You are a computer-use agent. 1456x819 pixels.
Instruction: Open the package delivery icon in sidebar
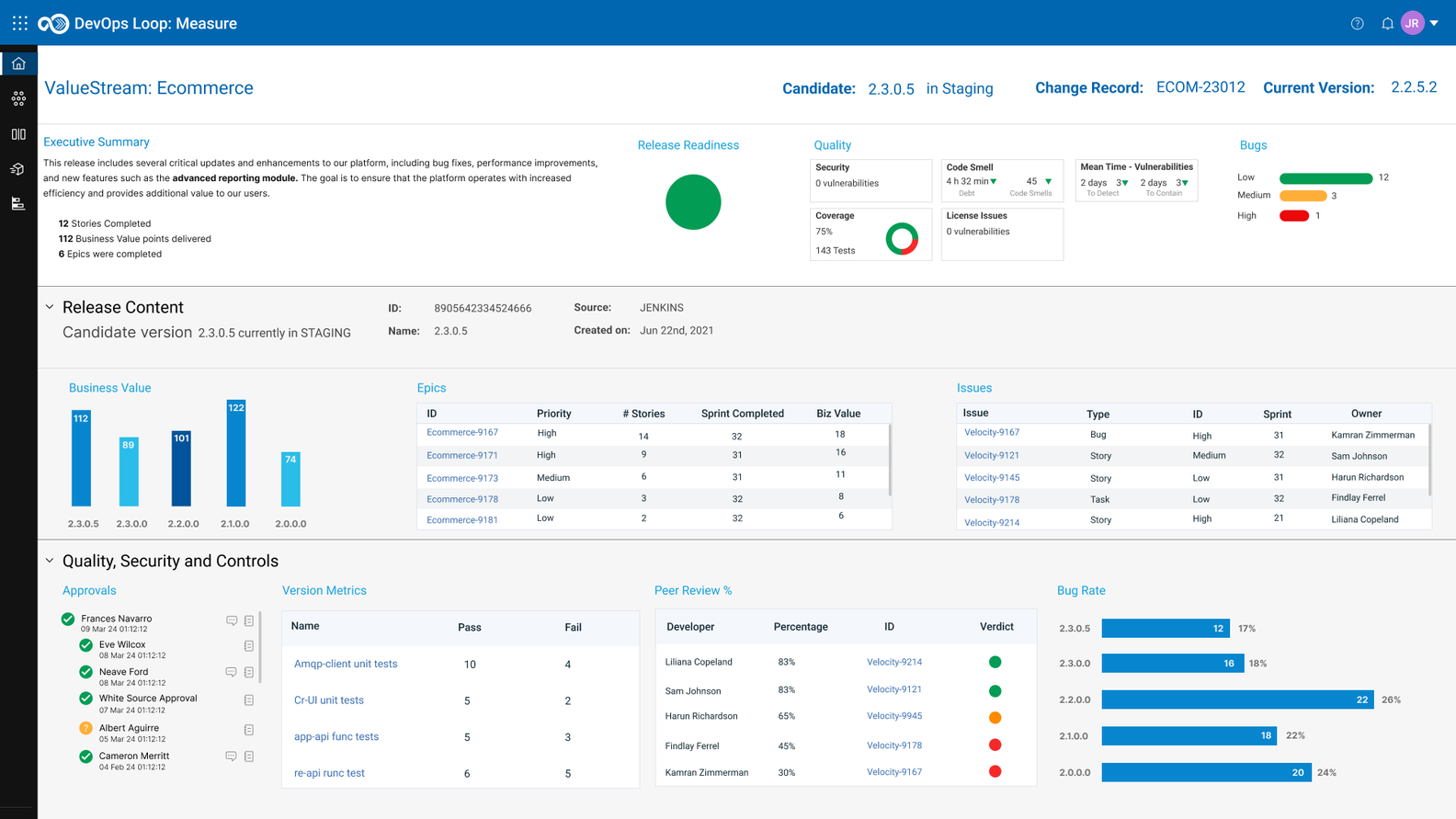coord(18,169)
